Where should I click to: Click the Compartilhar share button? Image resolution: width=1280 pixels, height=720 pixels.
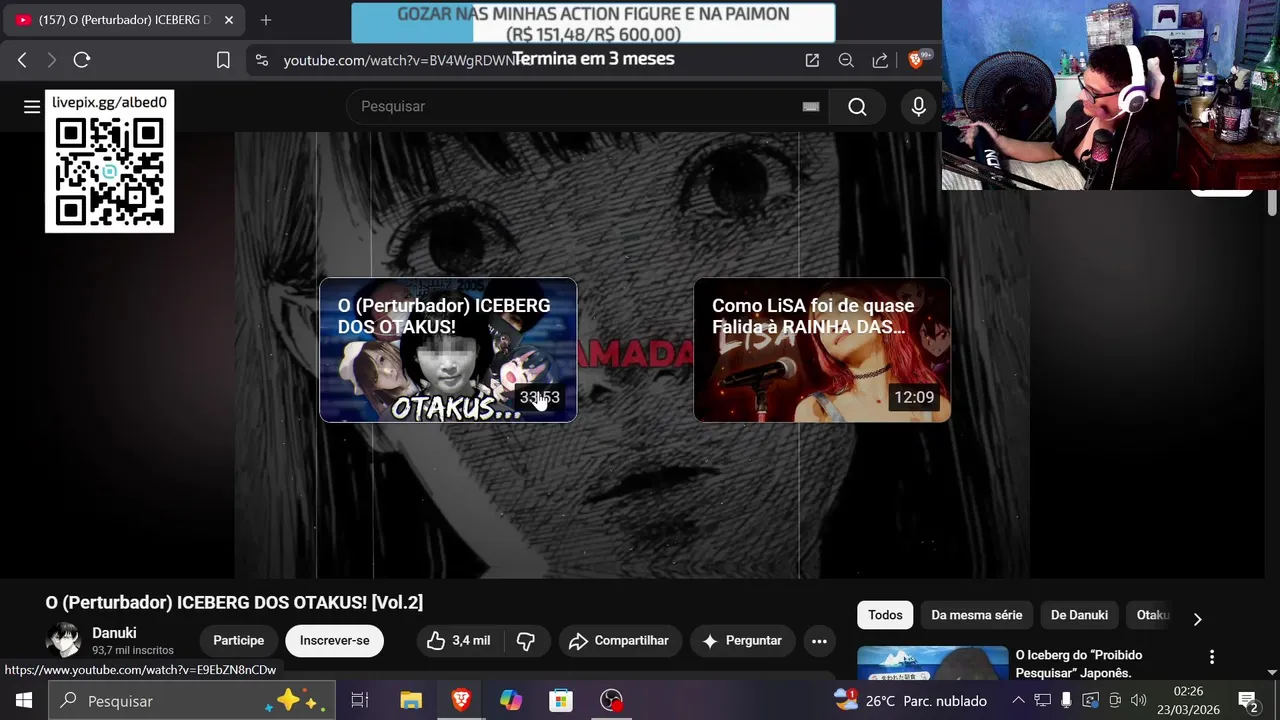pos(620,641)
